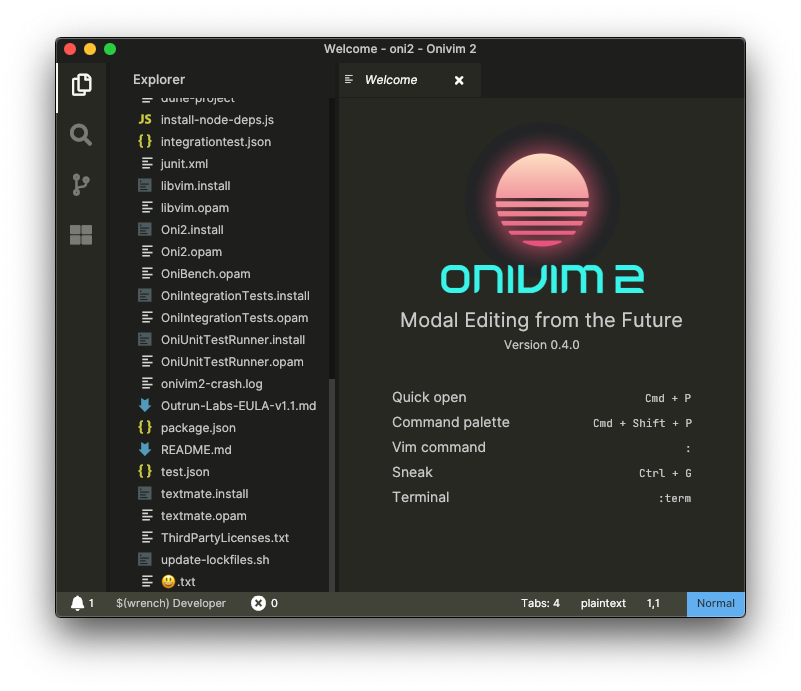
Task: Open the Source Control panel
Action: [80, 184]
